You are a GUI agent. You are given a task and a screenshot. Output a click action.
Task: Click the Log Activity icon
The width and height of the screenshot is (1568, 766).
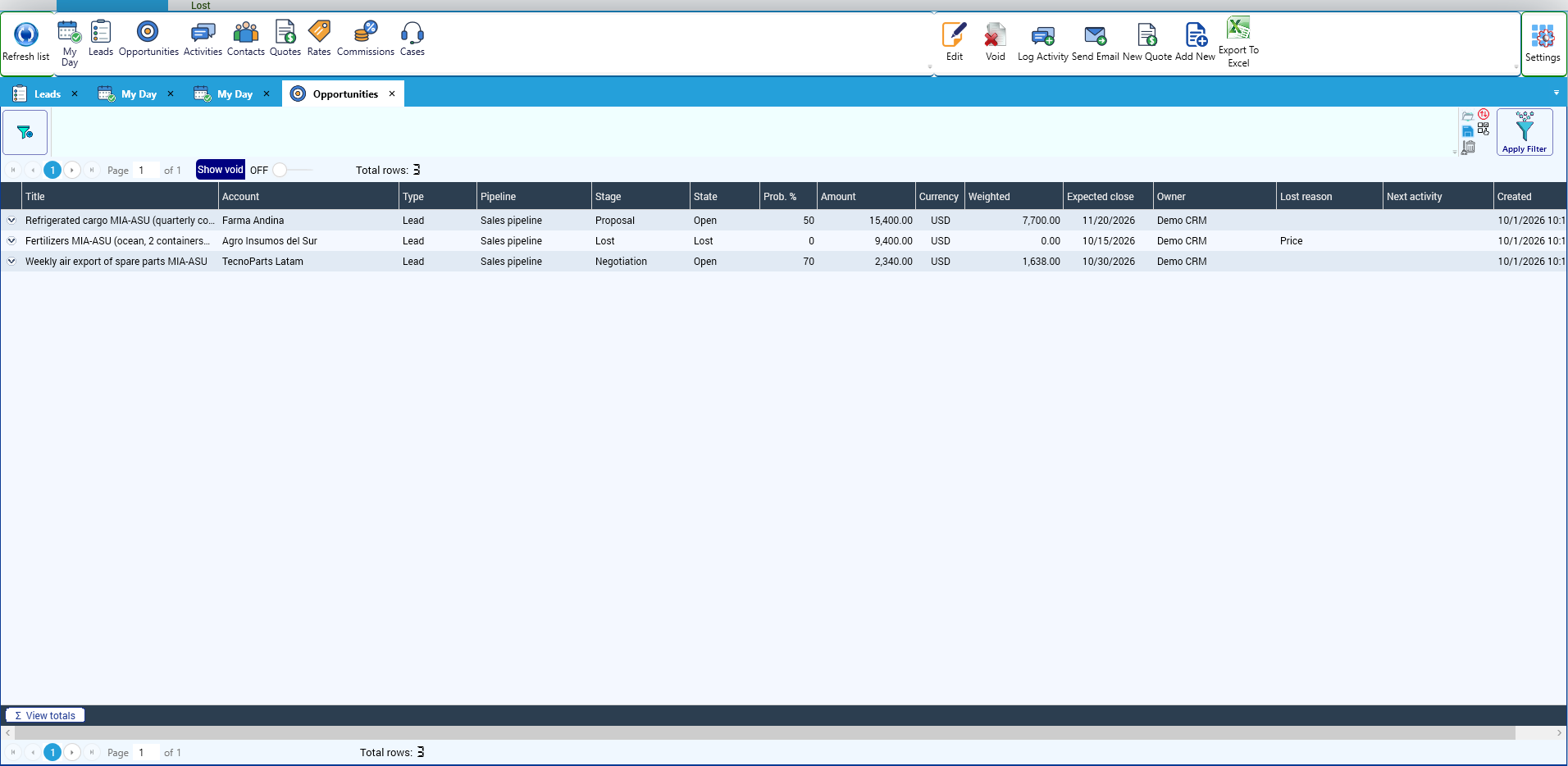pos(1042,42)
